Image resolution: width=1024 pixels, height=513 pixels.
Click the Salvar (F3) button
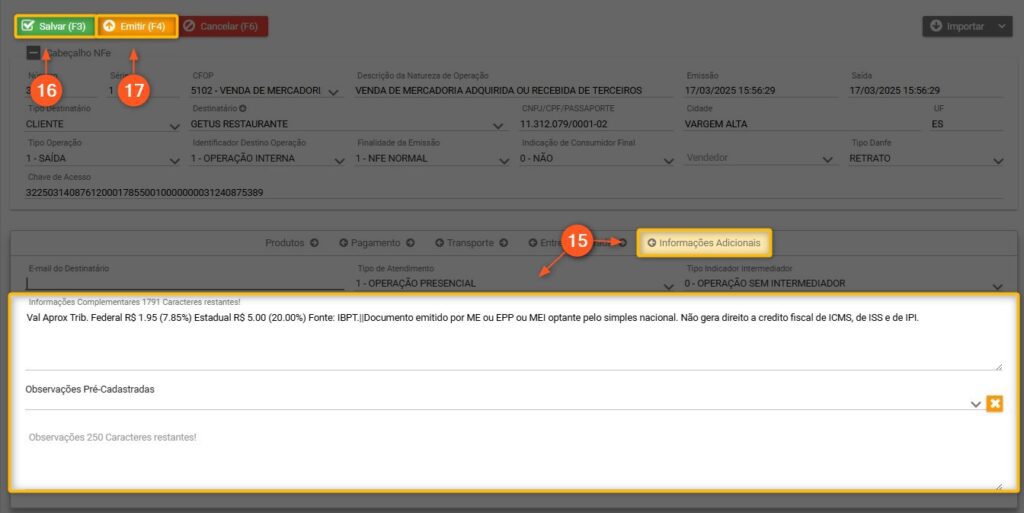point(56,26)
